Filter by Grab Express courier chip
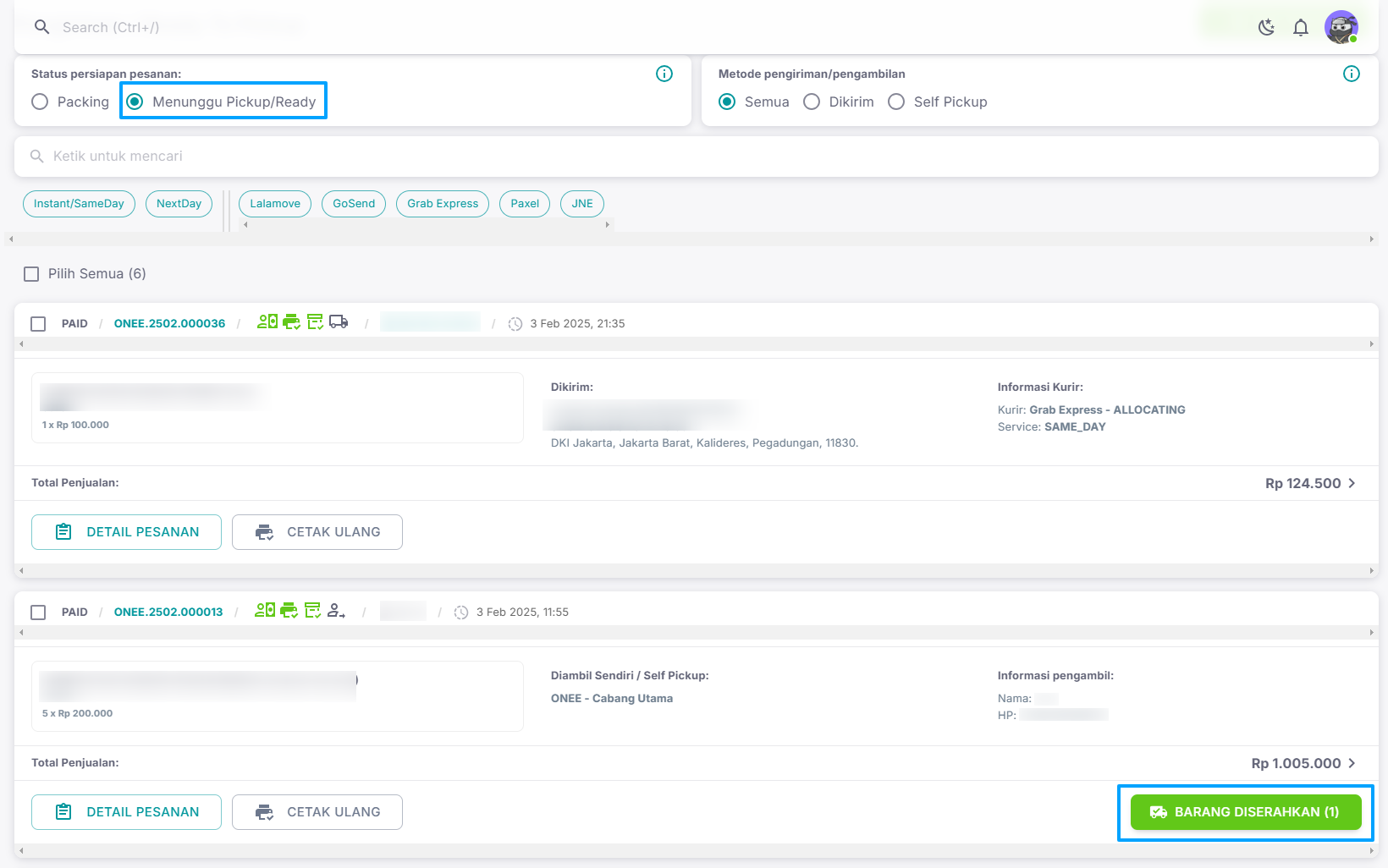 pyautogui.click(x=443, y=204)
